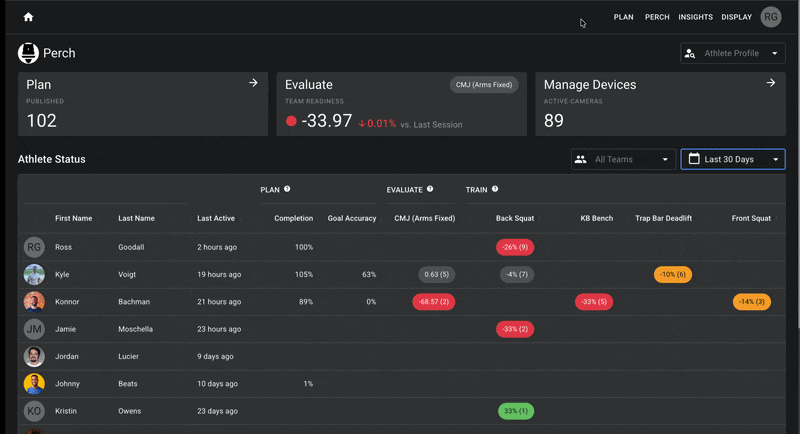Click the page vertical scrollbar
800x434 pixels.
pos(797,163)
